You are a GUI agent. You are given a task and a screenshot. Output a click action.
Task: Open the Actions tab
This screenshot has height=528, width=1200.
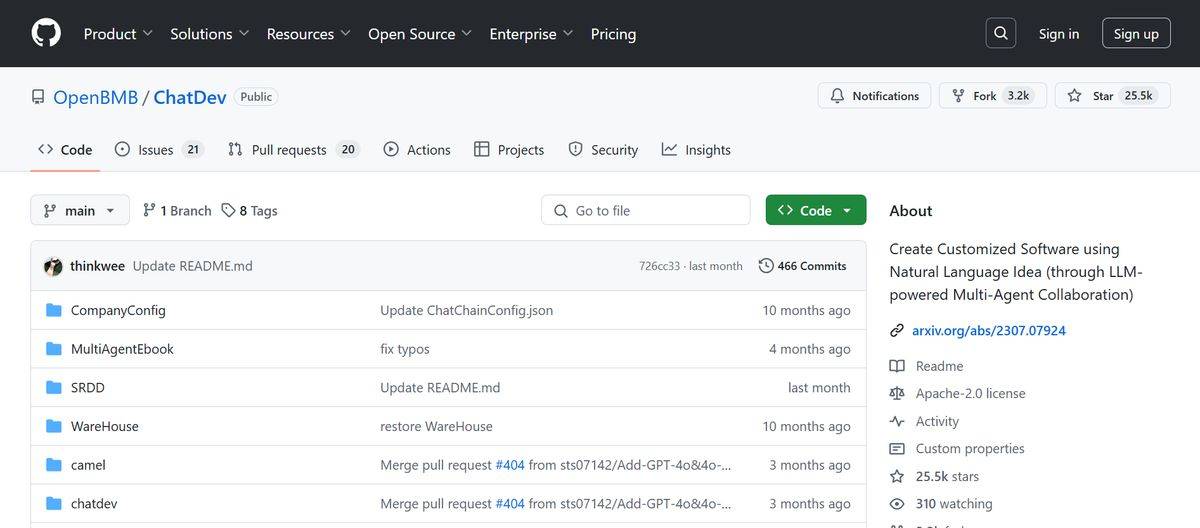tap(417, 149)
